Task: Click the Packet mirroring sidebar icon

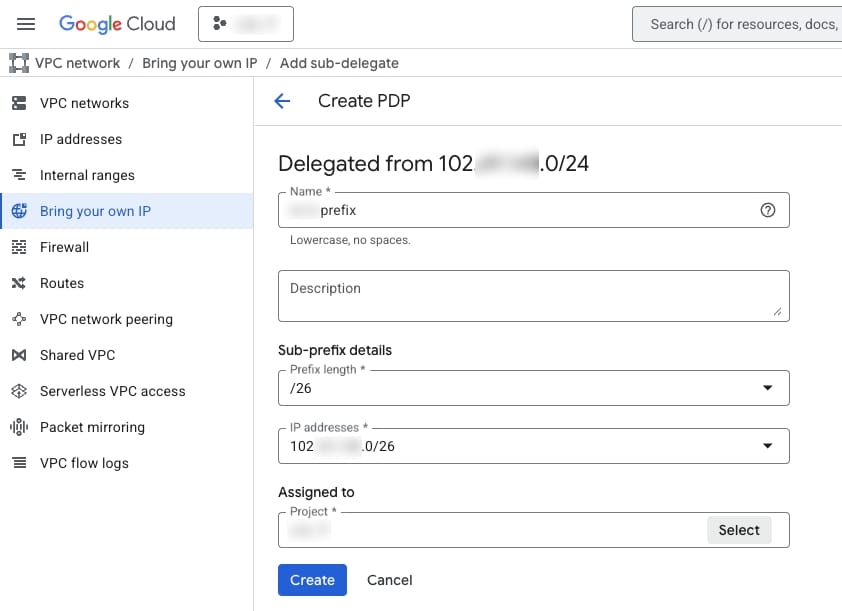Action: 19,427
